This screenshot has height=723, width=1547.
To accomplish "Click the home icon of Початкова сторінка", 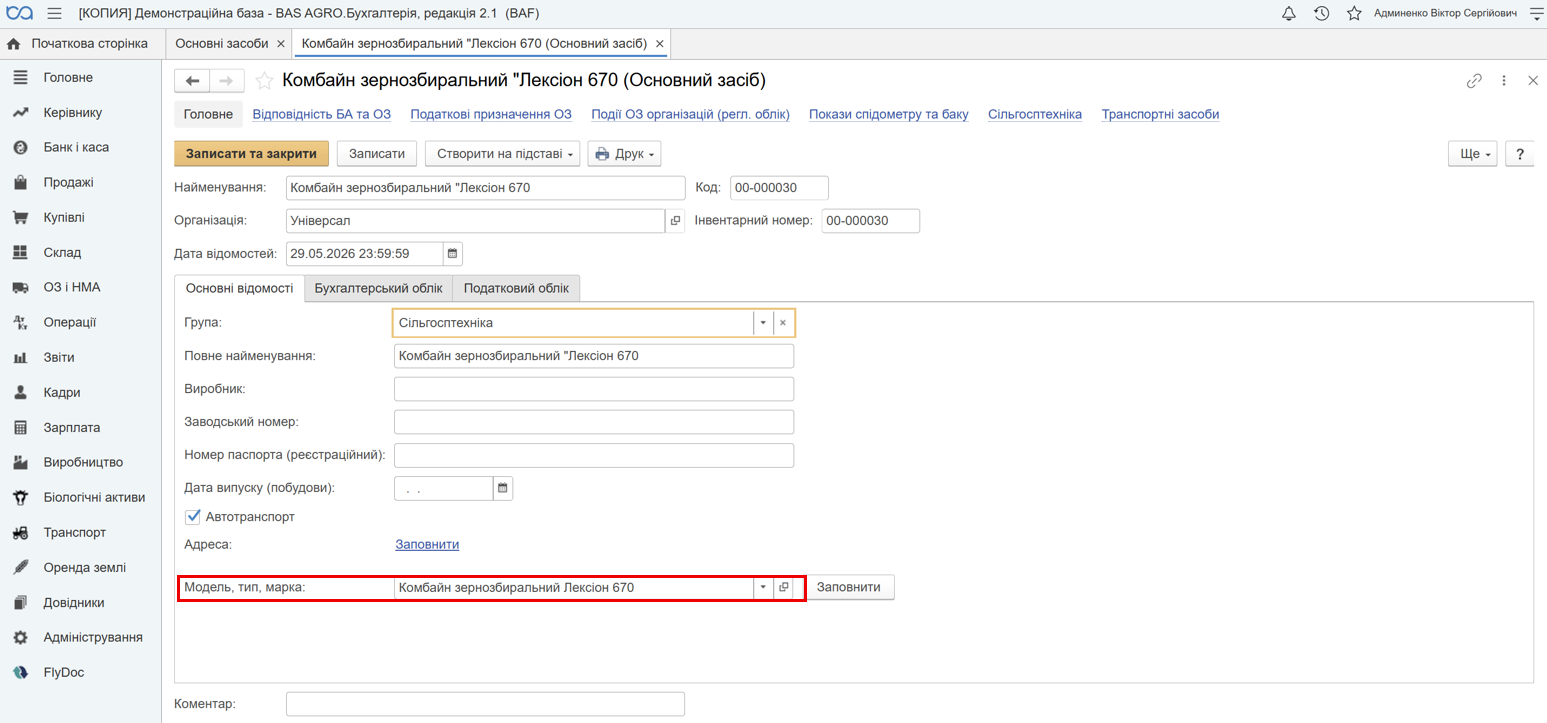I will click(x=14, y=44).
